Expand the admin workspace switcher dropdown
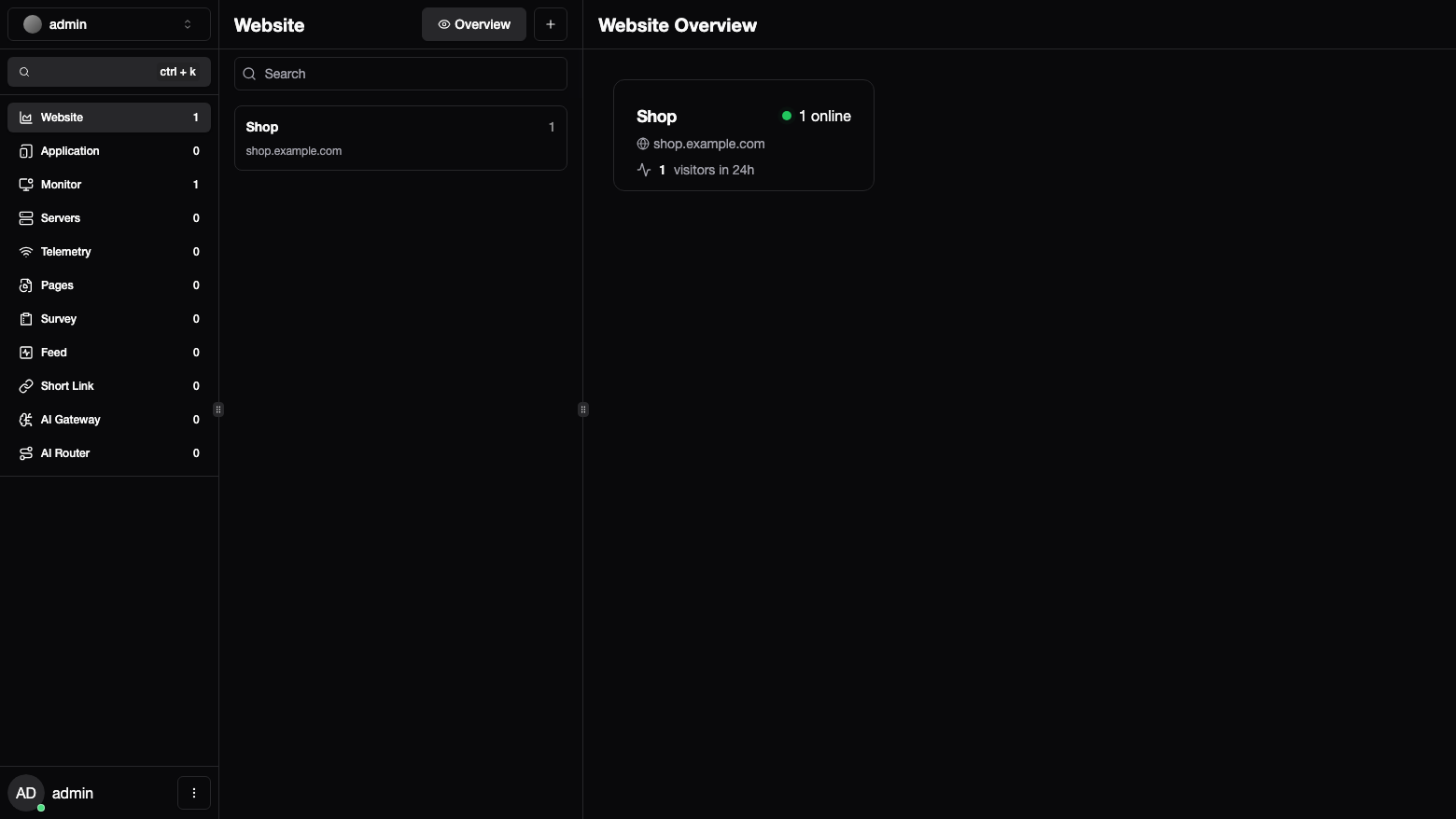The height and width of the screenshot is (819, 1456). [x=109, y=24]
